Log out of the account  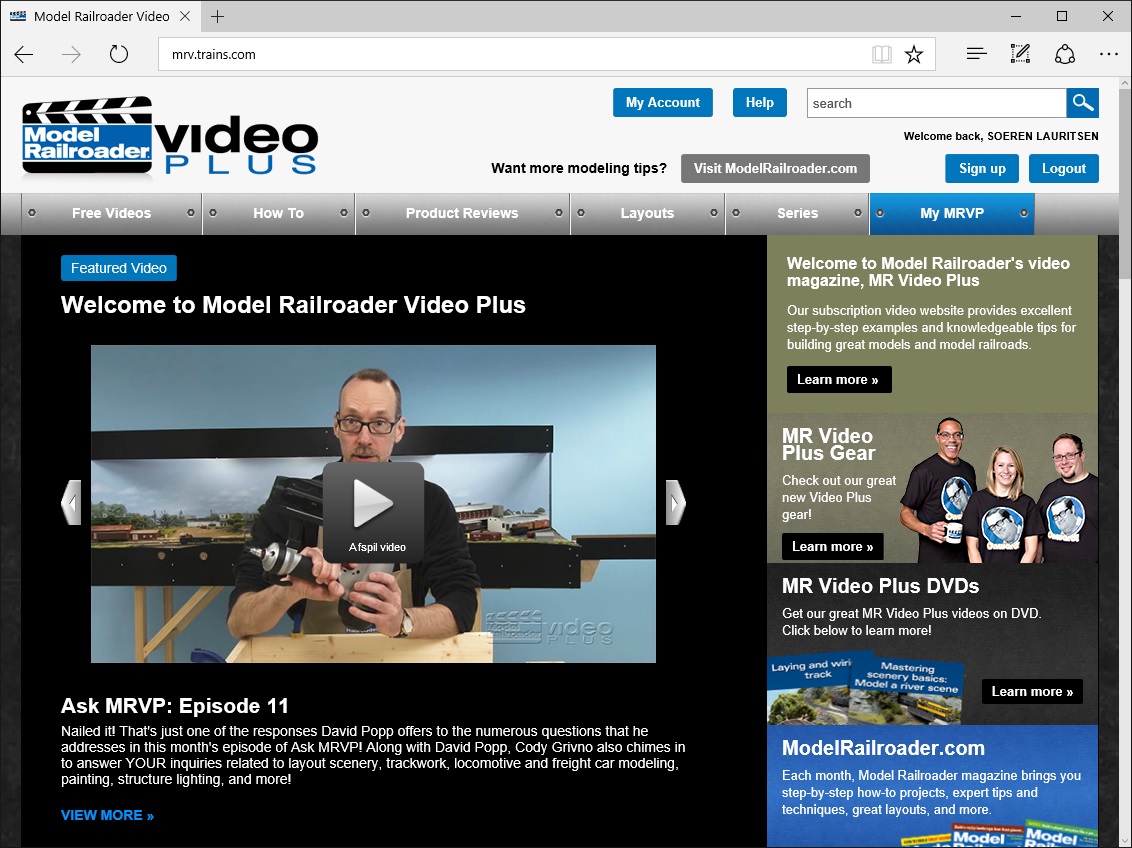1063,168
